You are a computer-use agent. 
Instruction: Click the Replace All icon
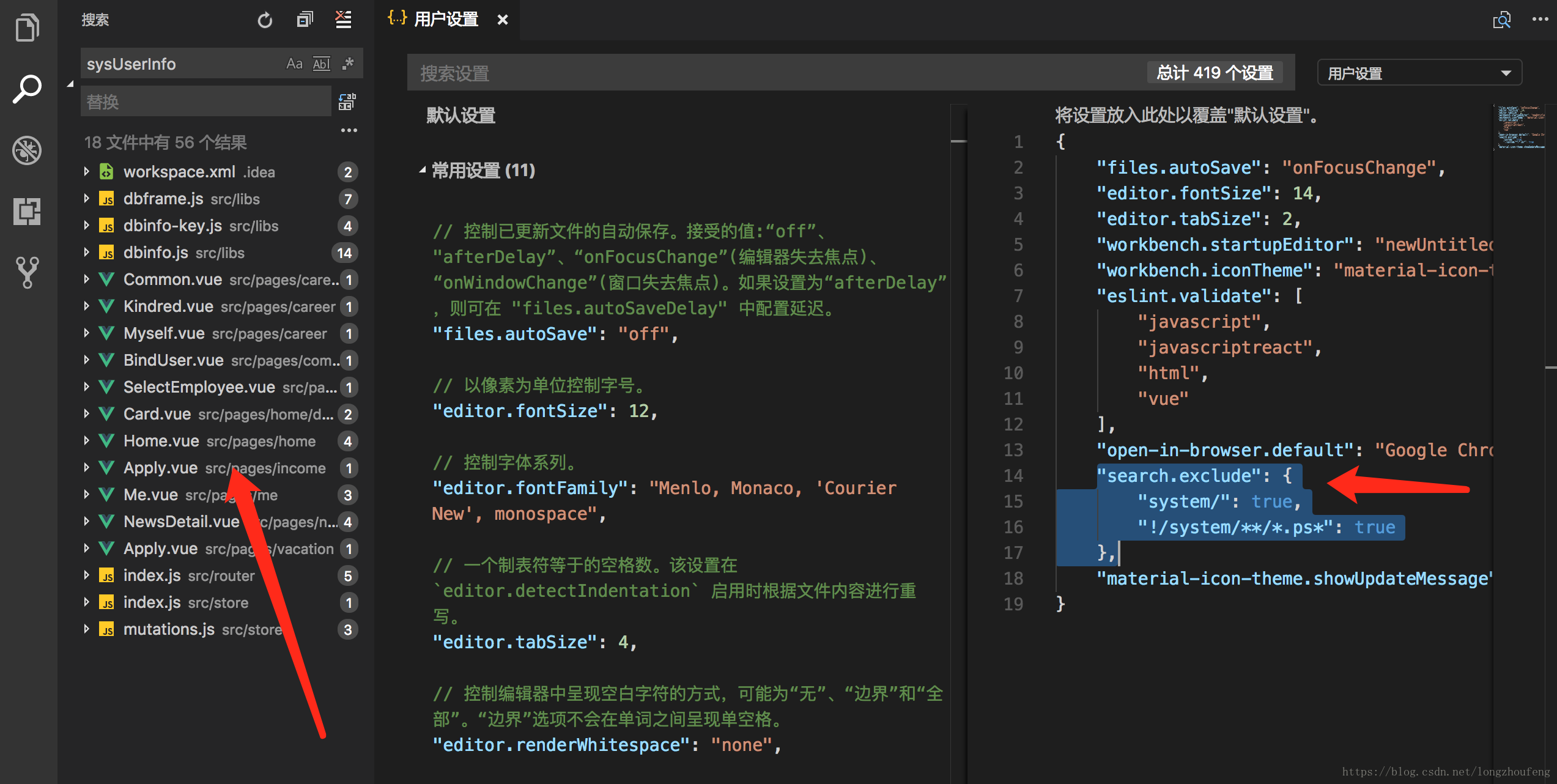click(347, 102)
